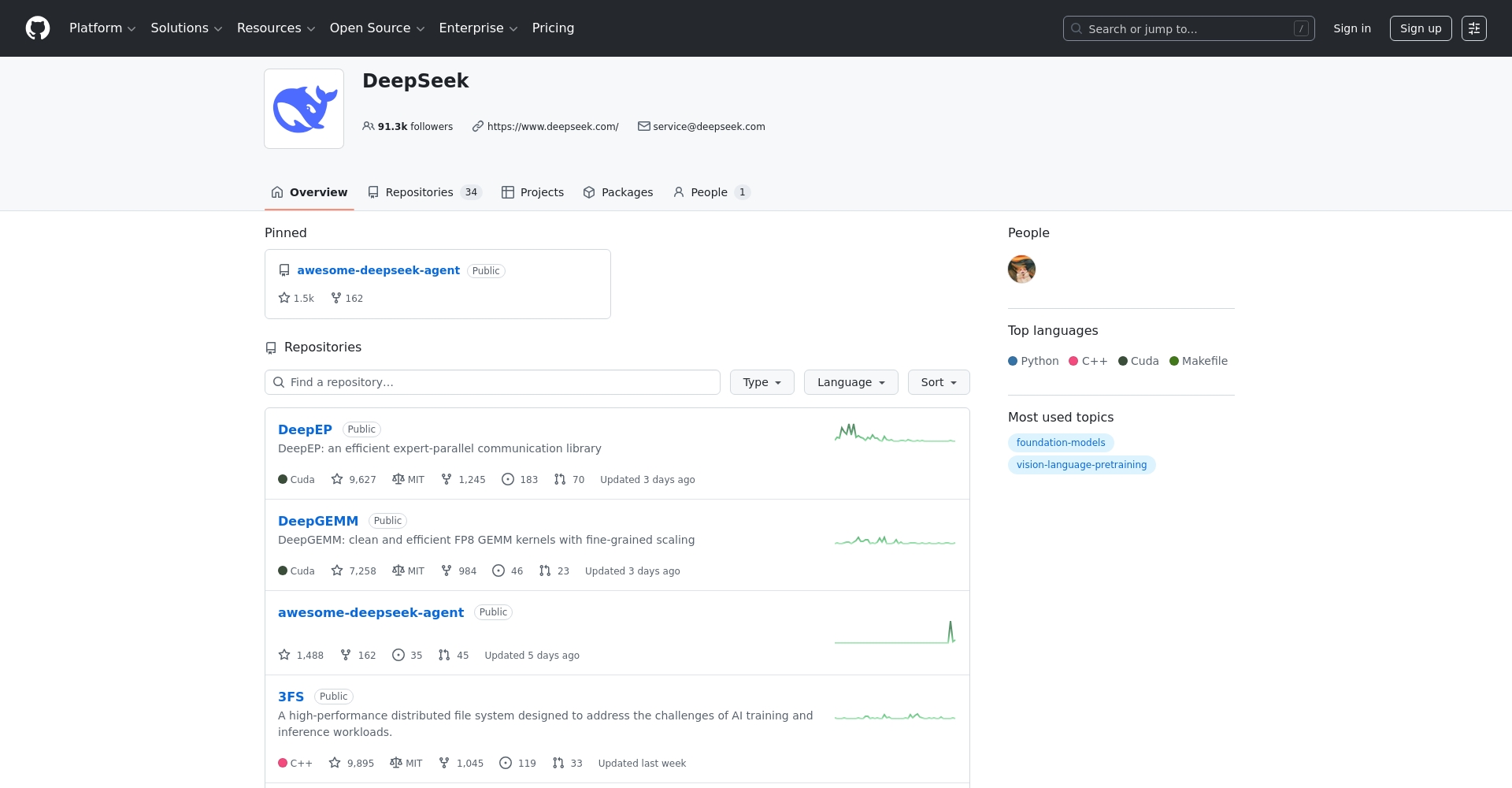Click the Find a repository search box
The width and height of the screenshot is (1512, 788).
click(x=492, y=382)
